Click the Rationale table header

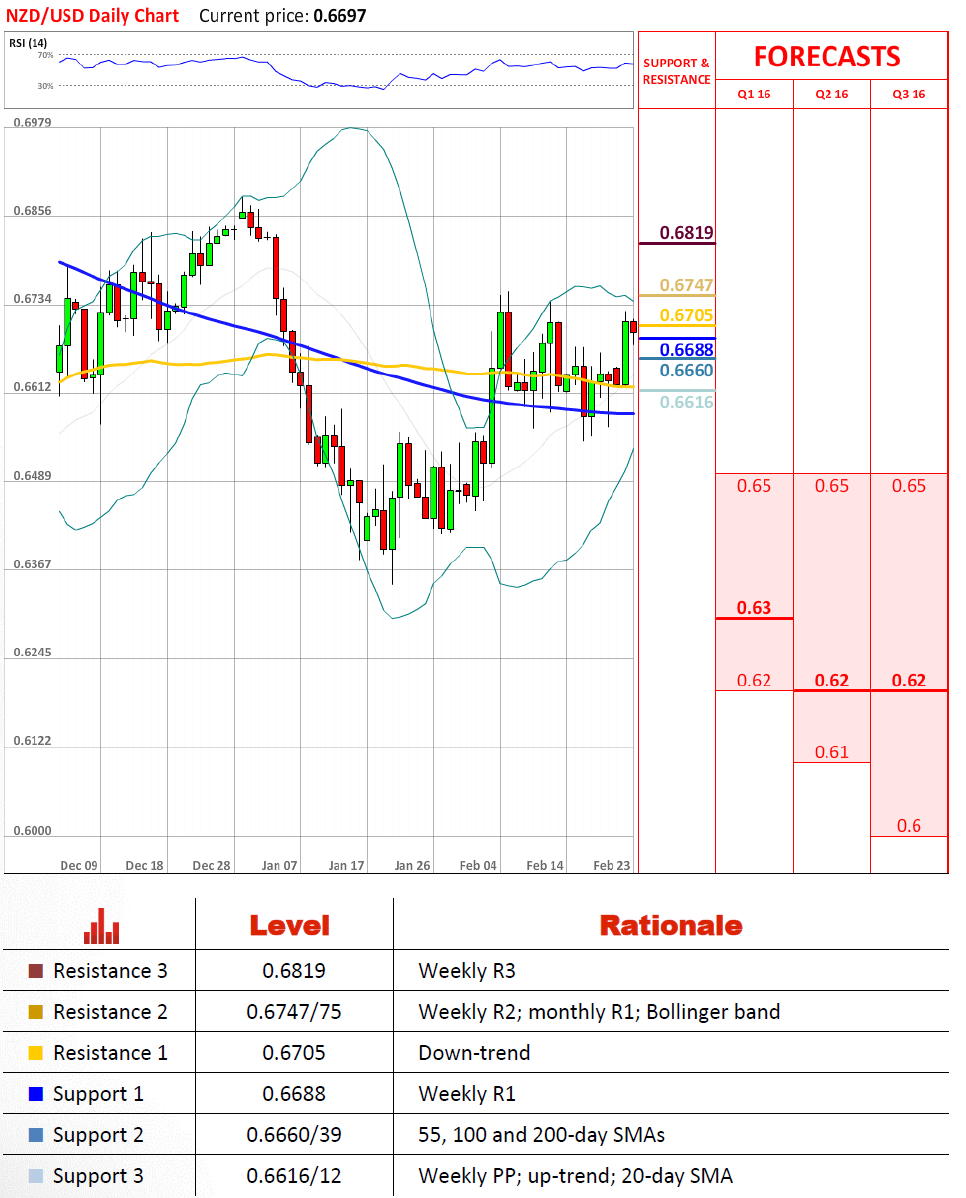click(671, 926)
